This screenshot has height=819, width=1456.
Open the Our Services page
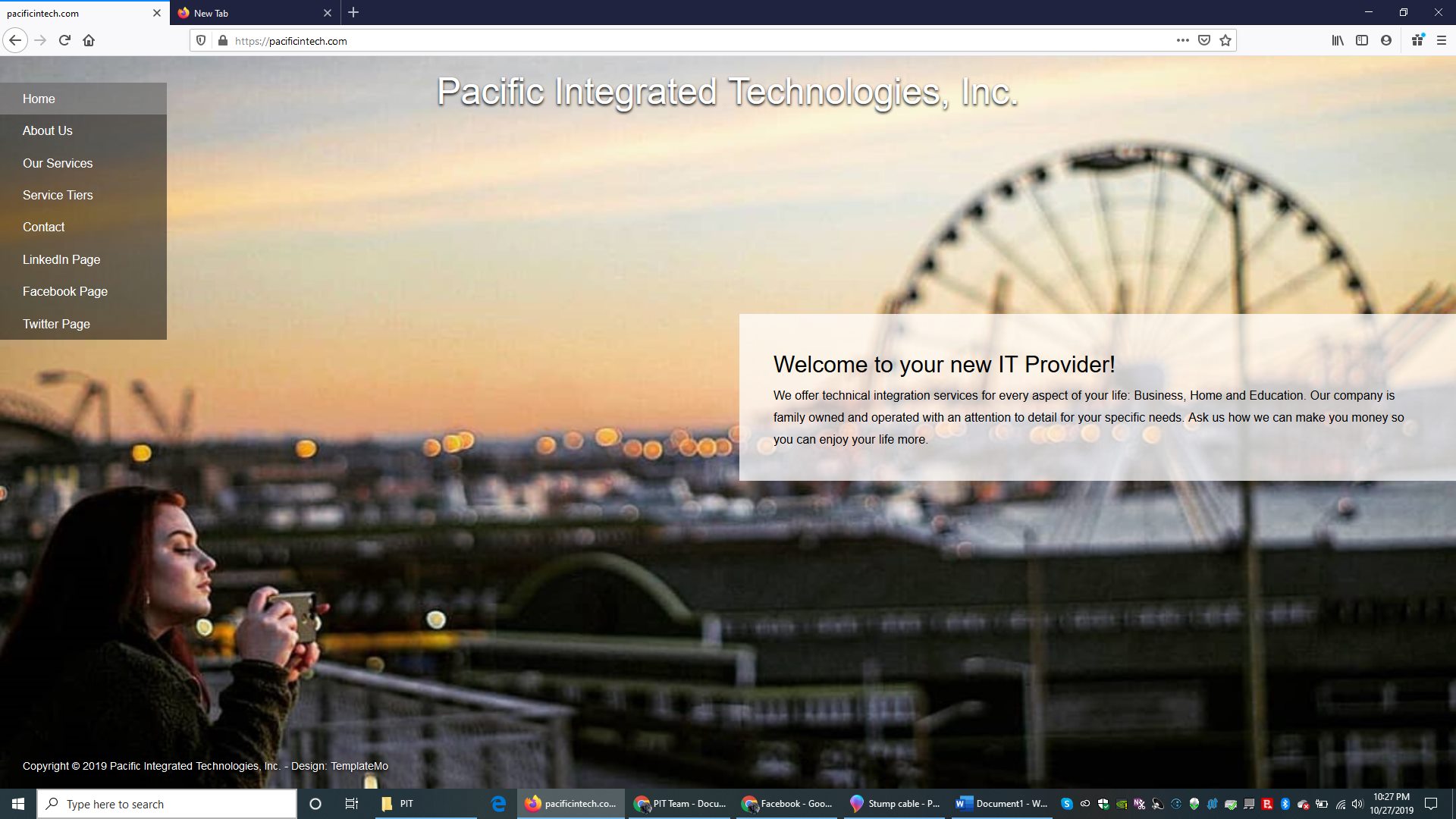click(83, 163)
